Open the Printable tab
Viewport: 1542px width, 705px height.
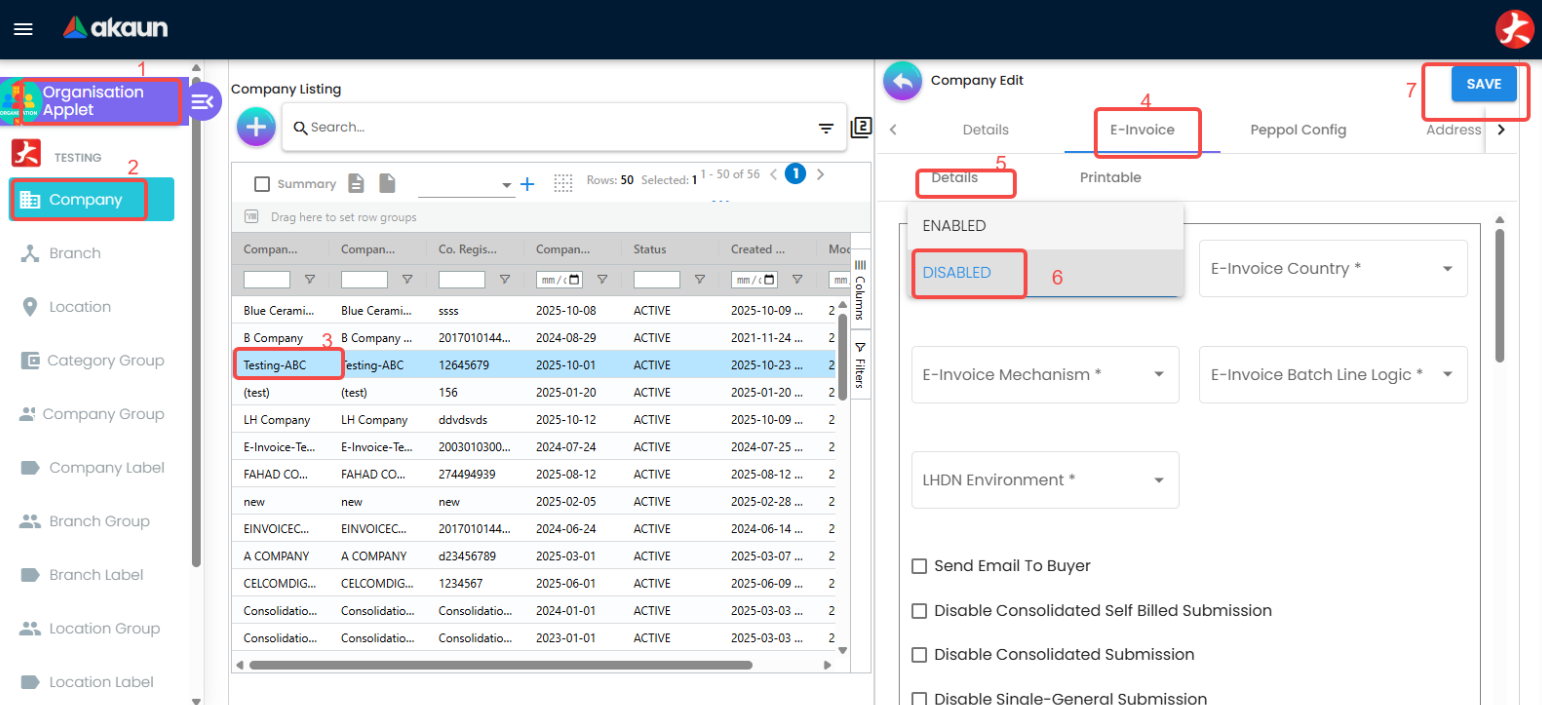pyautogui.click(x=1110, y=177)
